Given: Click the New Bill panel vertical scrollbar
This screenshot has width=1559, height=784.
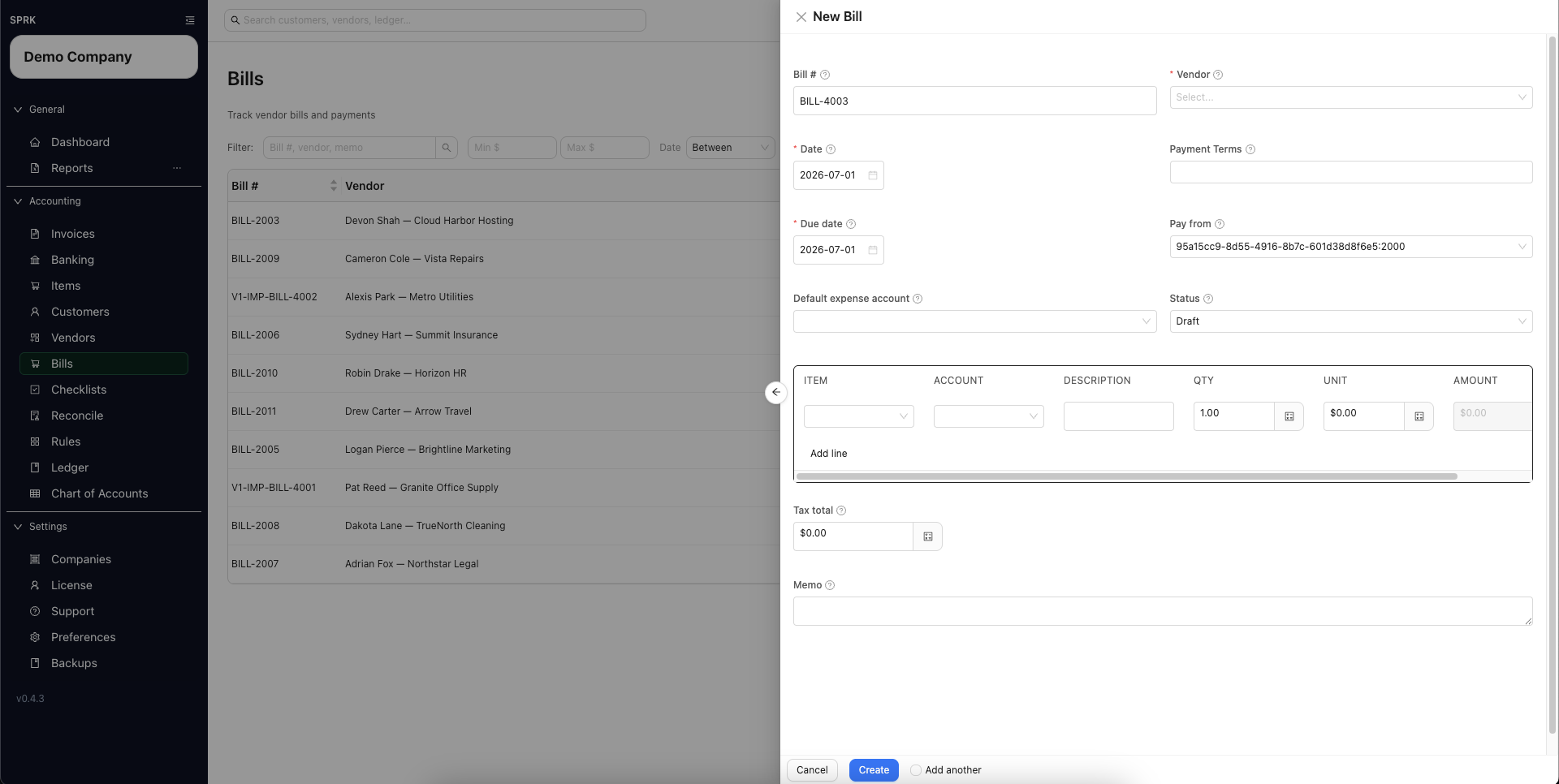Looking at the screenshot, I should 1553,386.
